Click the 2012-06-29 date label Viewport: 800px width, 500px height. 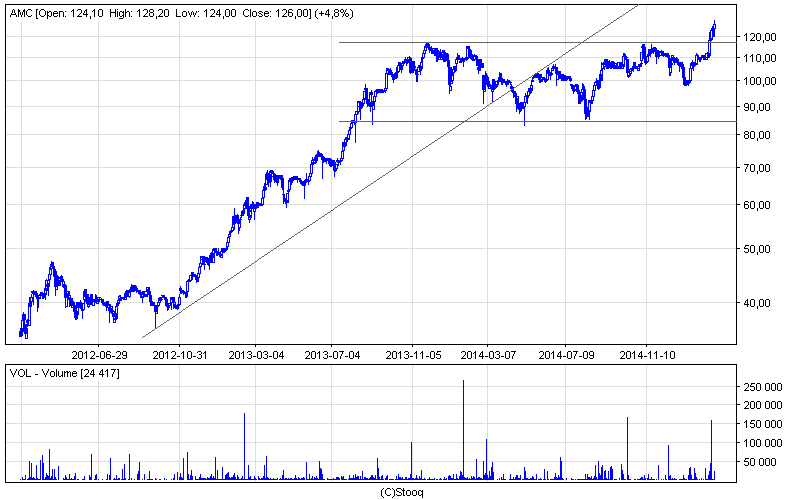(x=99, y=355)
